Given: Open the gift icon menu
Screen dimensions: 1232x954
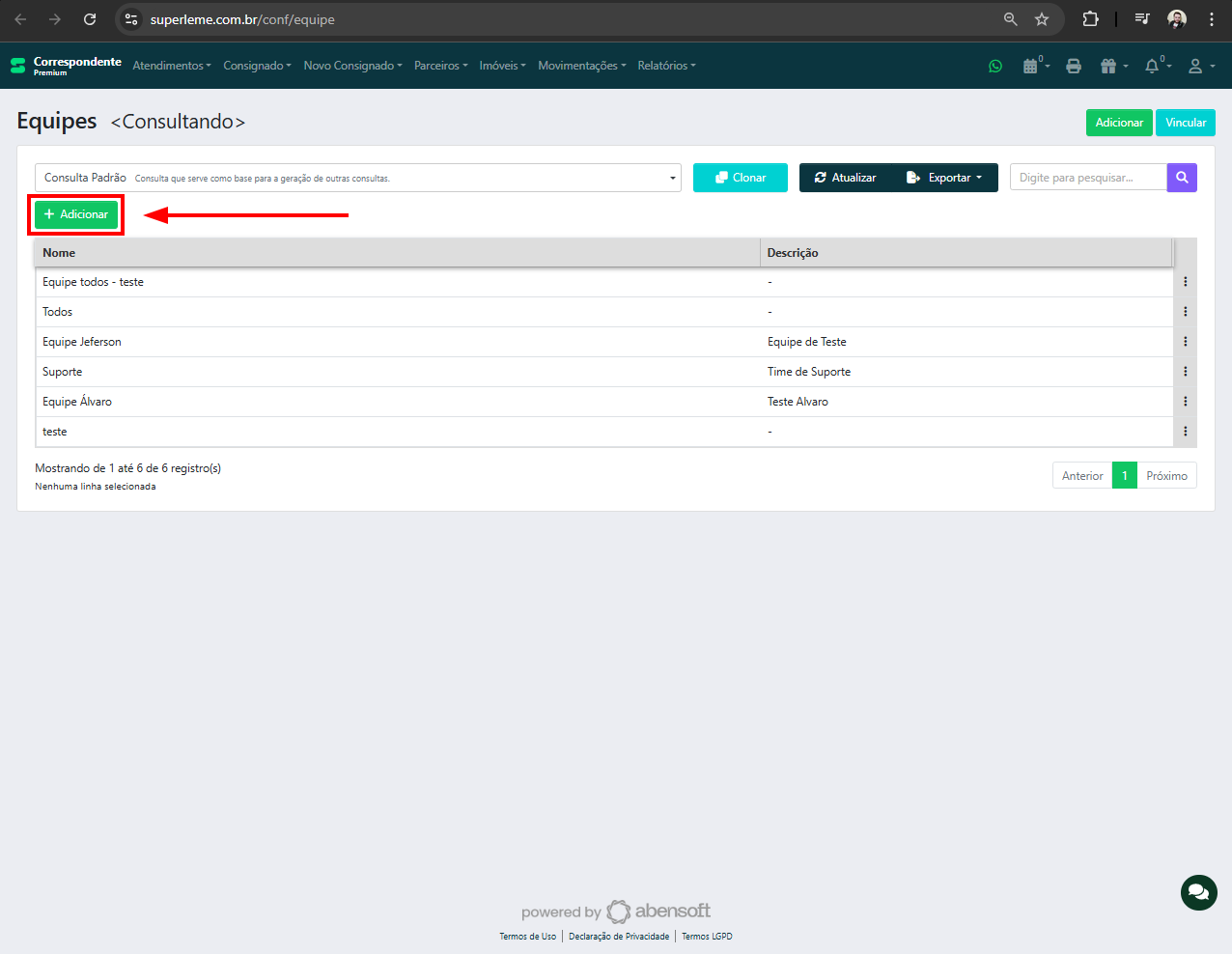Looking at the screenshot, I should coord(1109,66).
